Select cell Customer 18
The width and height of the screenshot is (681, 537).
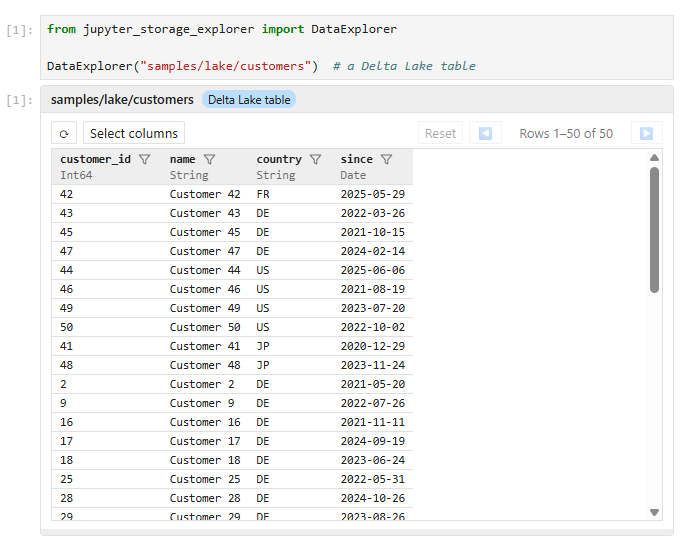point(205,461)
